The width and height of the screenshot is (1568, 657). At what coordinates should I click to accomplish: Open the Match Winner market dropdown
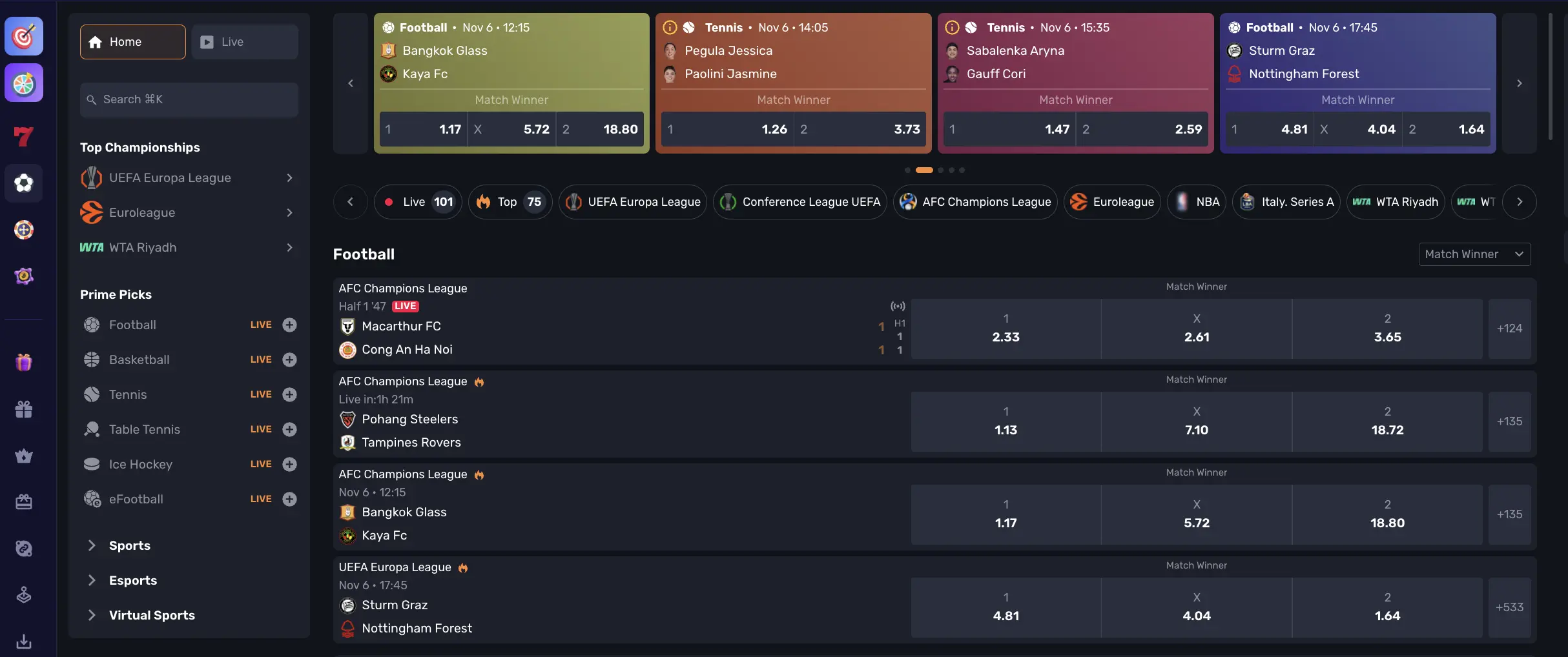pyautogui.click(x=1474, y=254)
